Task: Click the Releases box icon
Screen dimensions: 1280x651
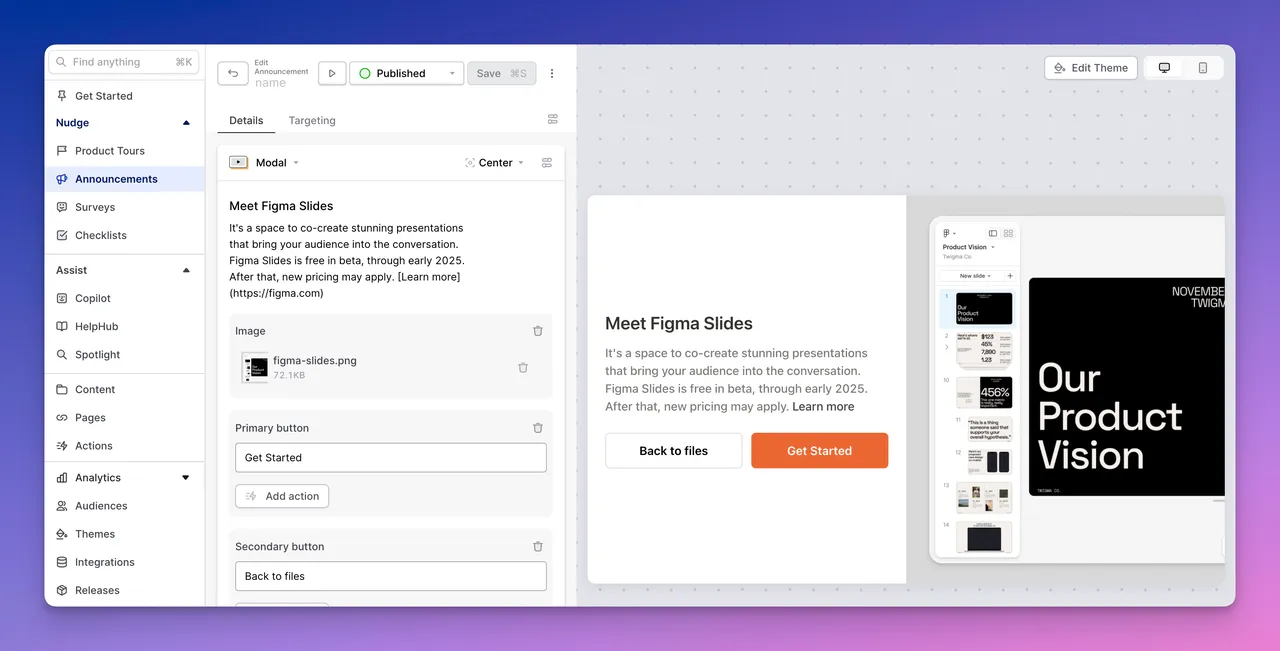Action: click(x=62, y=590)
